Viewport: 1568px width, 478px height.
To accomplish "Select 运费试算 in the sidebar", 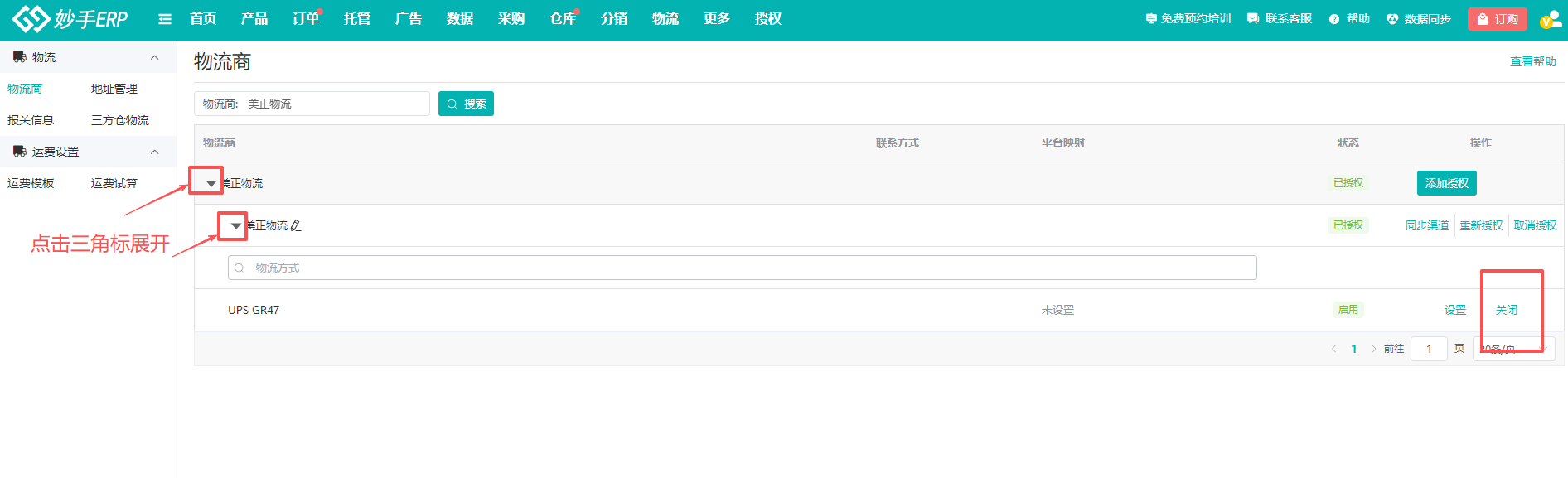I will click(x=114, y=183).
